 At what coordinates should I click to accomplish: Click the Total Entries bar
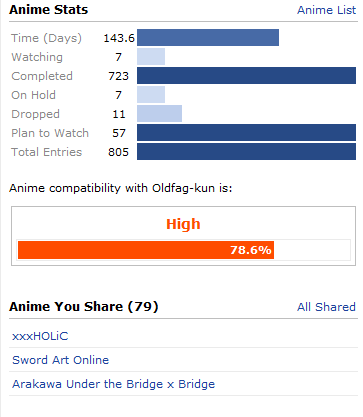point(246,152)
